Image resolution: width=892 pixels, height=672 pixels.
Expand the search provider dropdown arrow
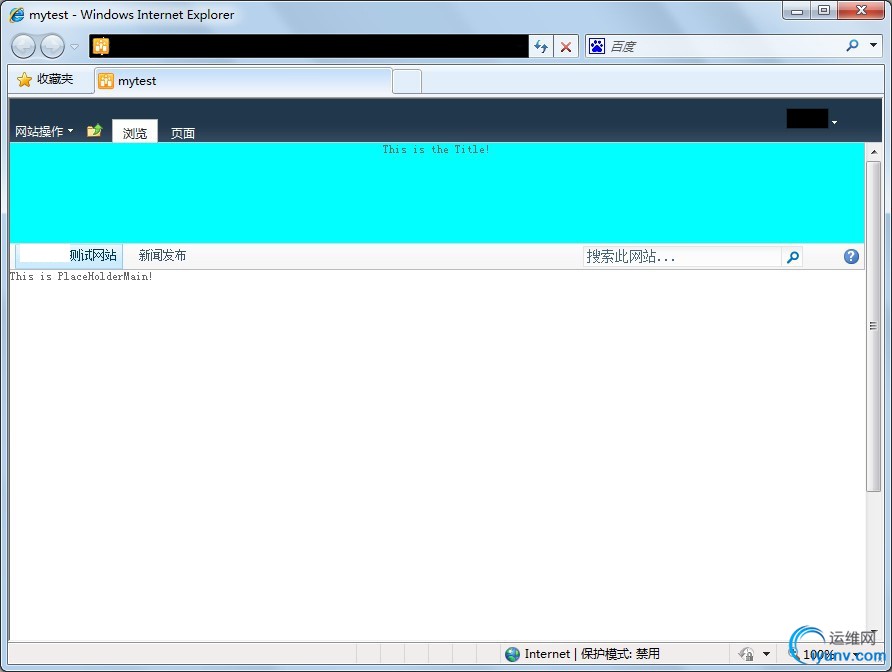(873, 45)
